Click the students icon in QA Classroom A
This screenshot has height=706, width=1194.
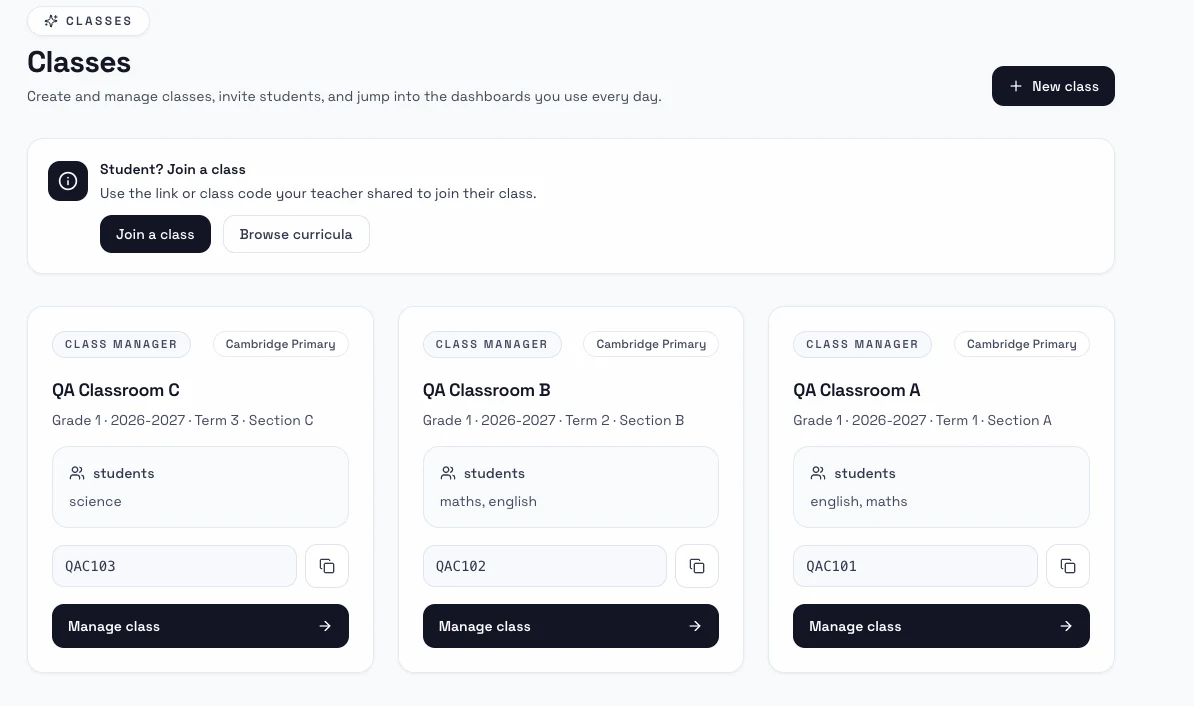(x=818, y=473)
